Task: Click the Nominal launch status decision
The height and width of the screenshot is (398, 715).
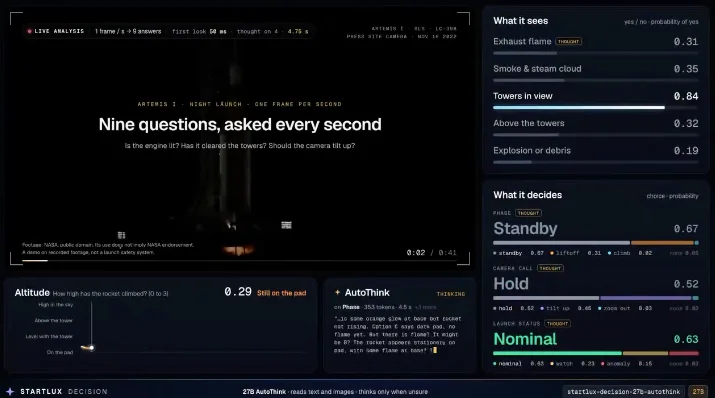Action: click(525, 339)
